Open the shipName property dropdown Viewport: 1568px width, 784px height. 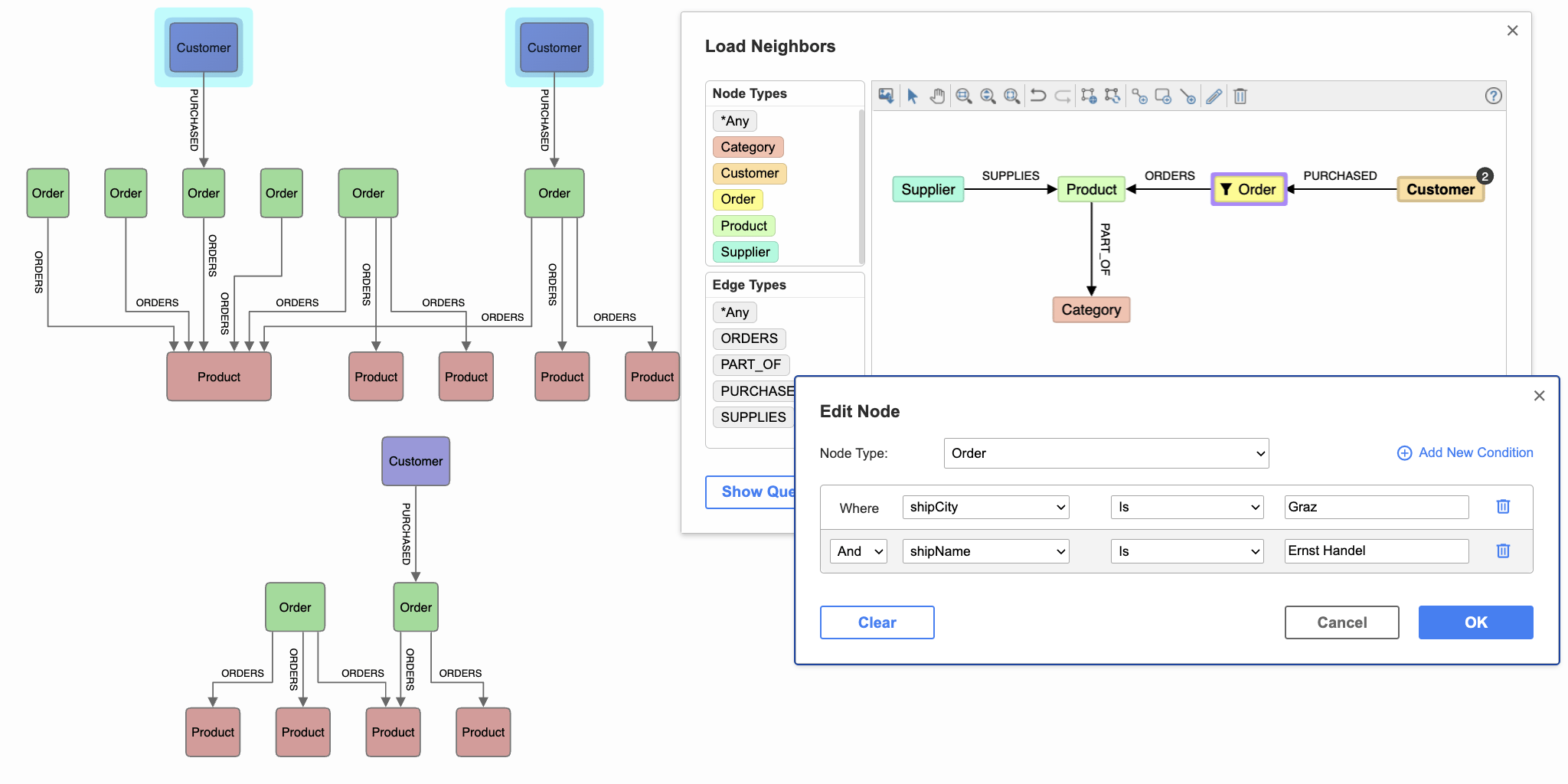(x=986, y=551)
